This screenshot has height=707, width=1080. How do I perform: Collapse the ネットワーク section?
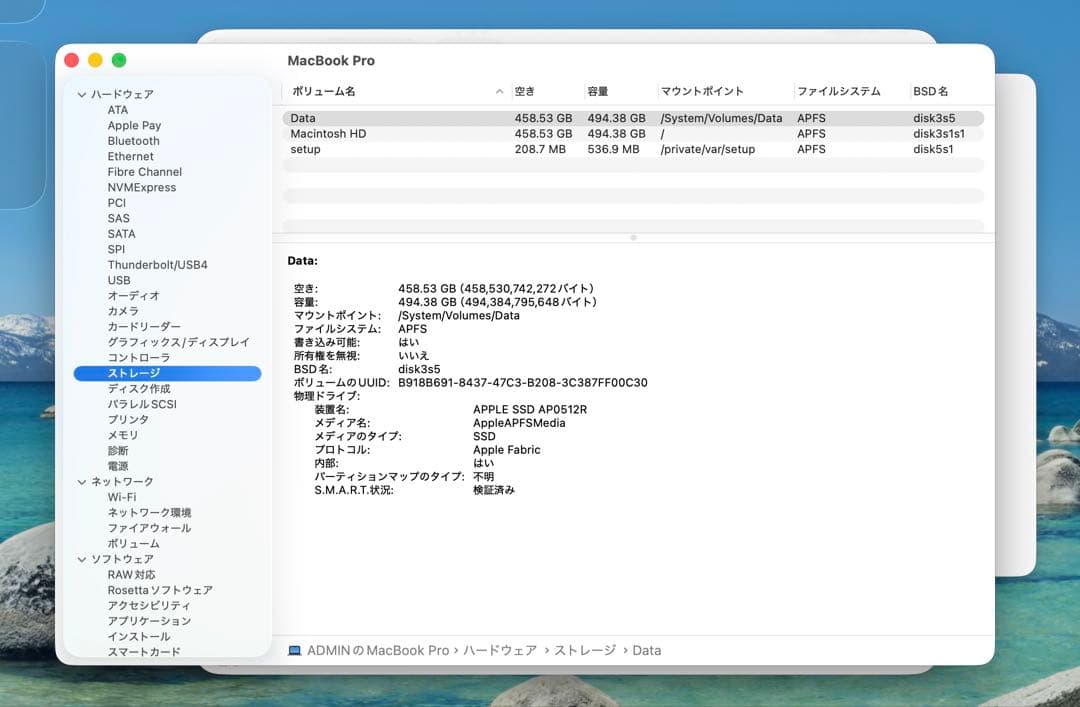pos(82,482)
